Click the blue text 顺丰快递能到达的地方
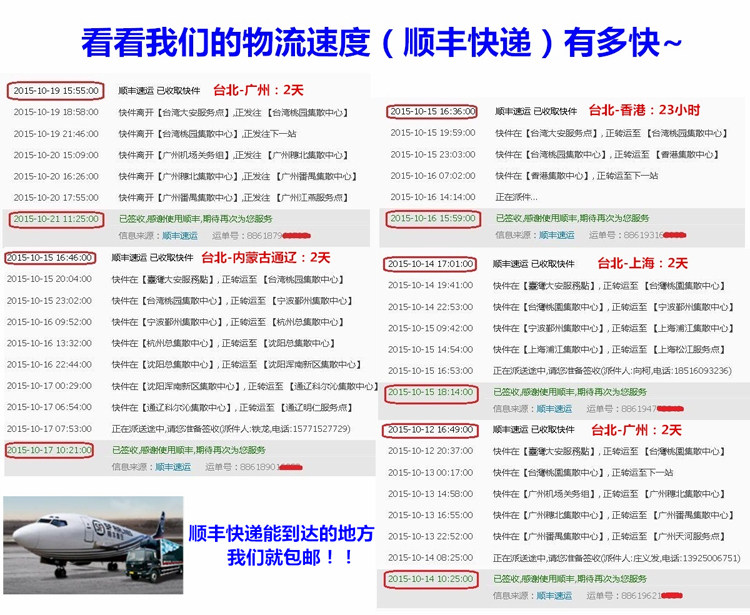 pyautogui.click(x=281, y=534)
